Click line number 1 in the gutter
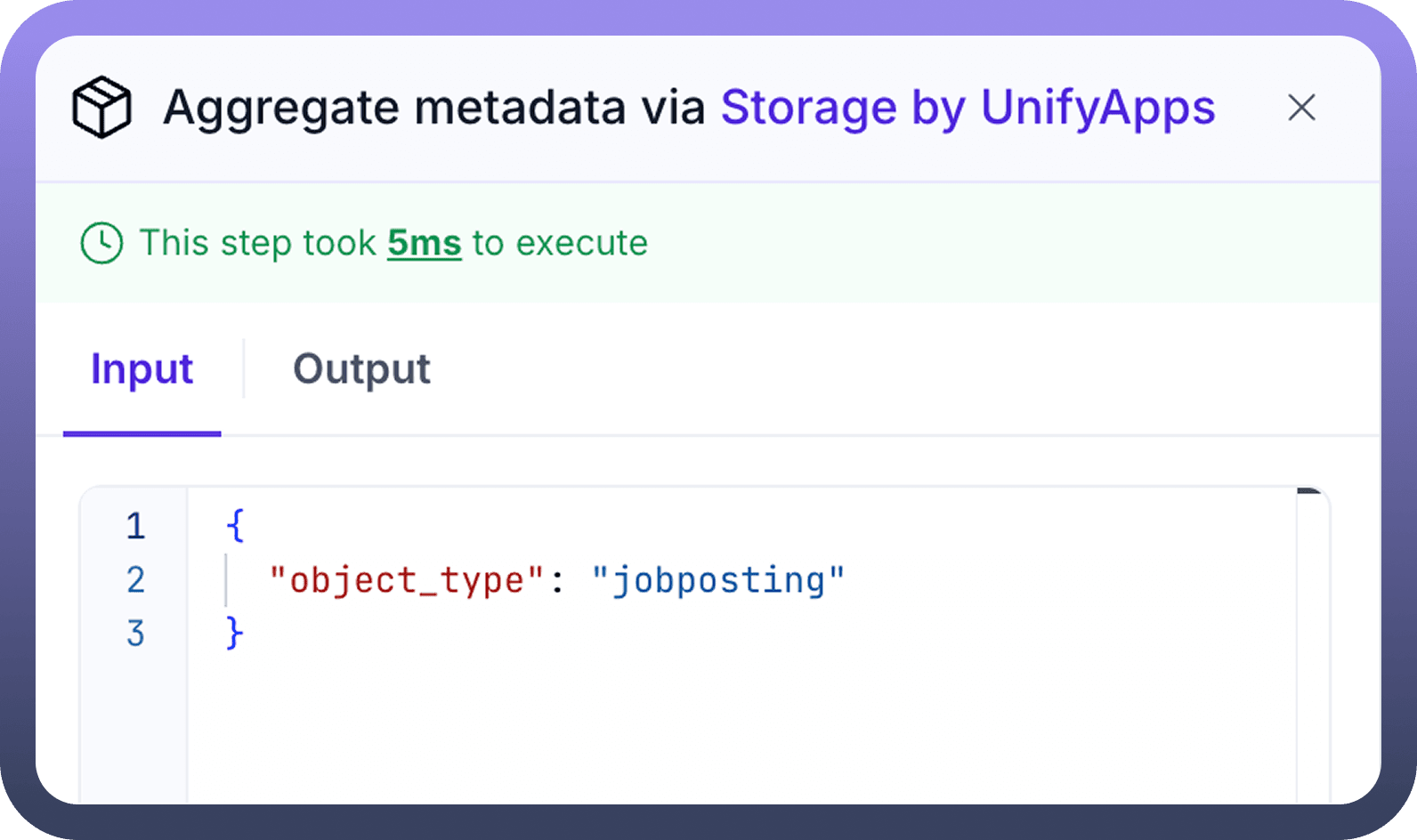 (135, 526)
